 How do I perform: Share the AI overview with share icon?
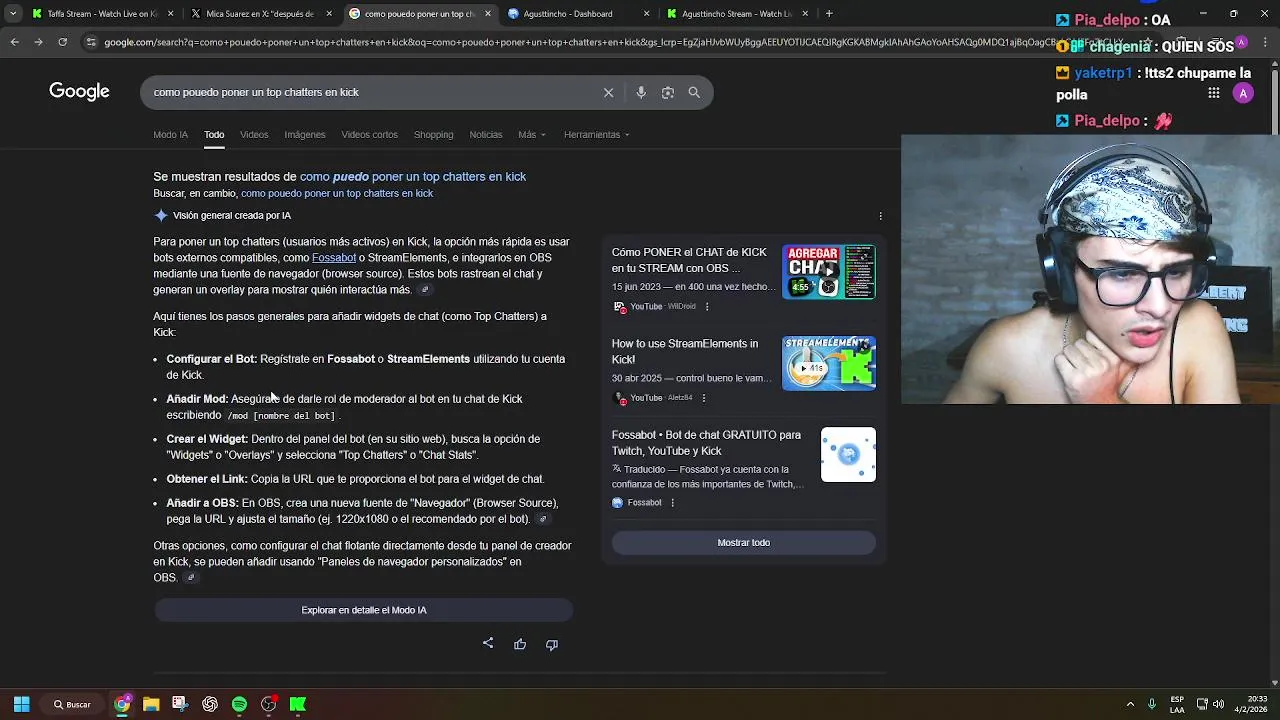488,643
